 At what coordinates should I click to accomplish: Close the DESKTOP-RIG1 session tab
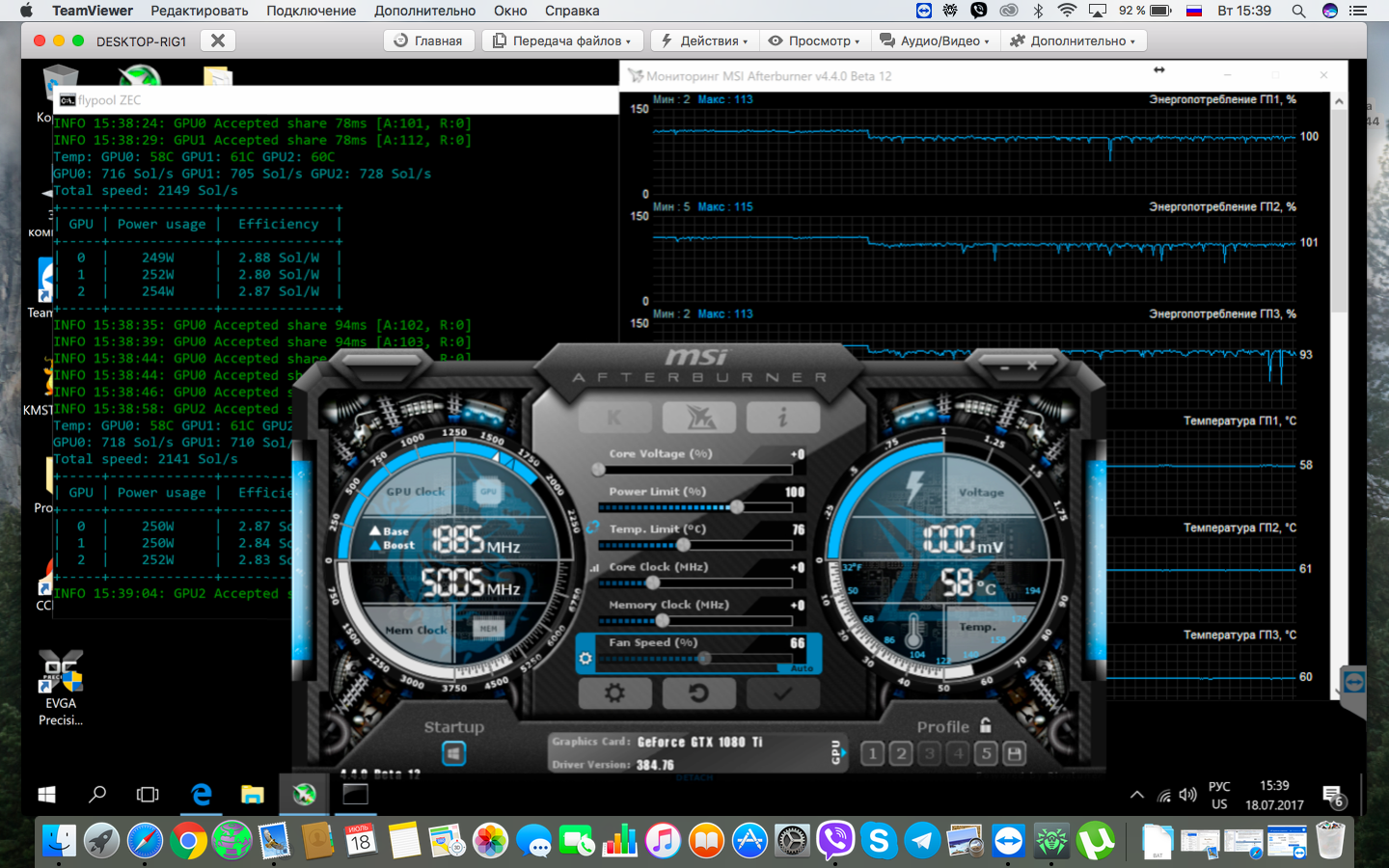point(218,41)
